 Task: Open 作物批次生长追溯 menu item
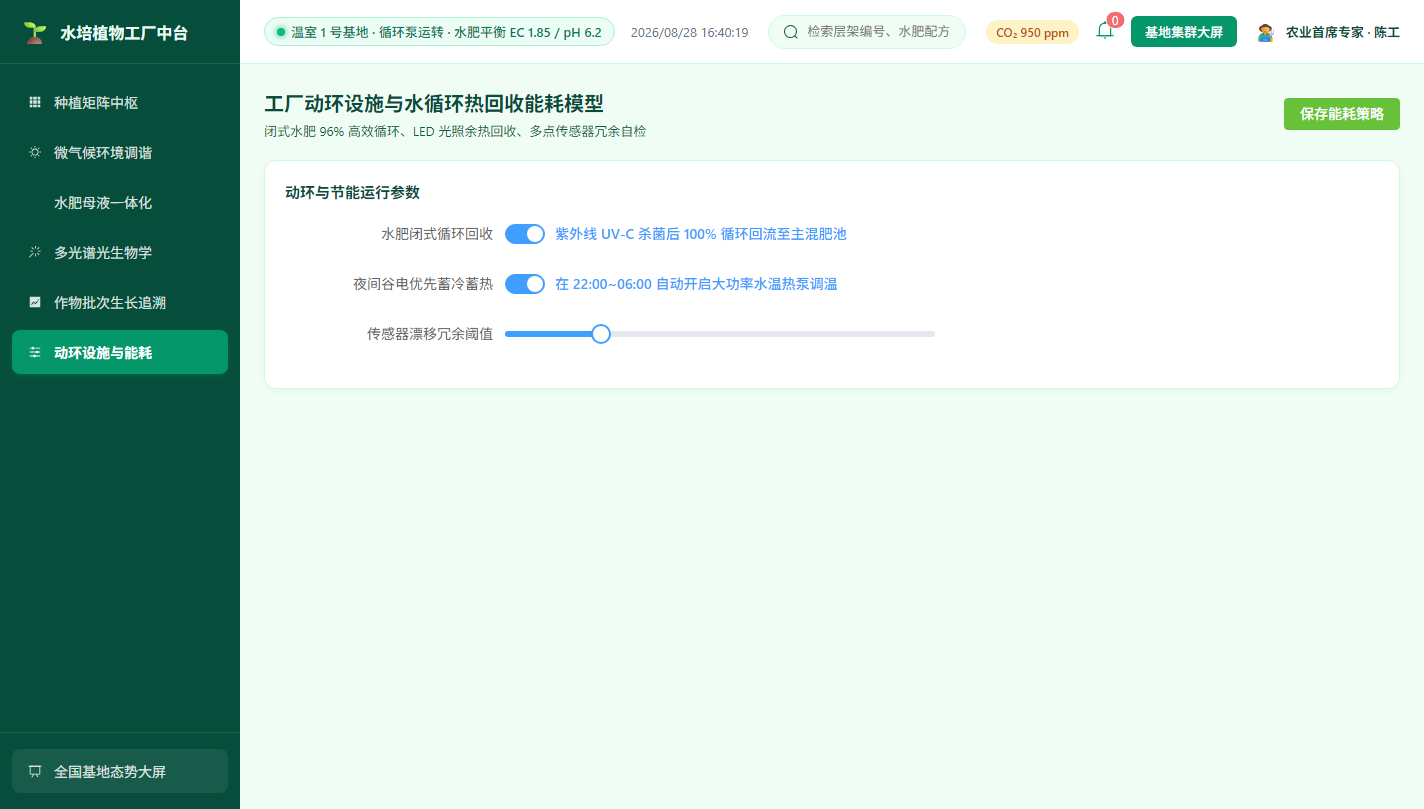[x=120, y=302]
